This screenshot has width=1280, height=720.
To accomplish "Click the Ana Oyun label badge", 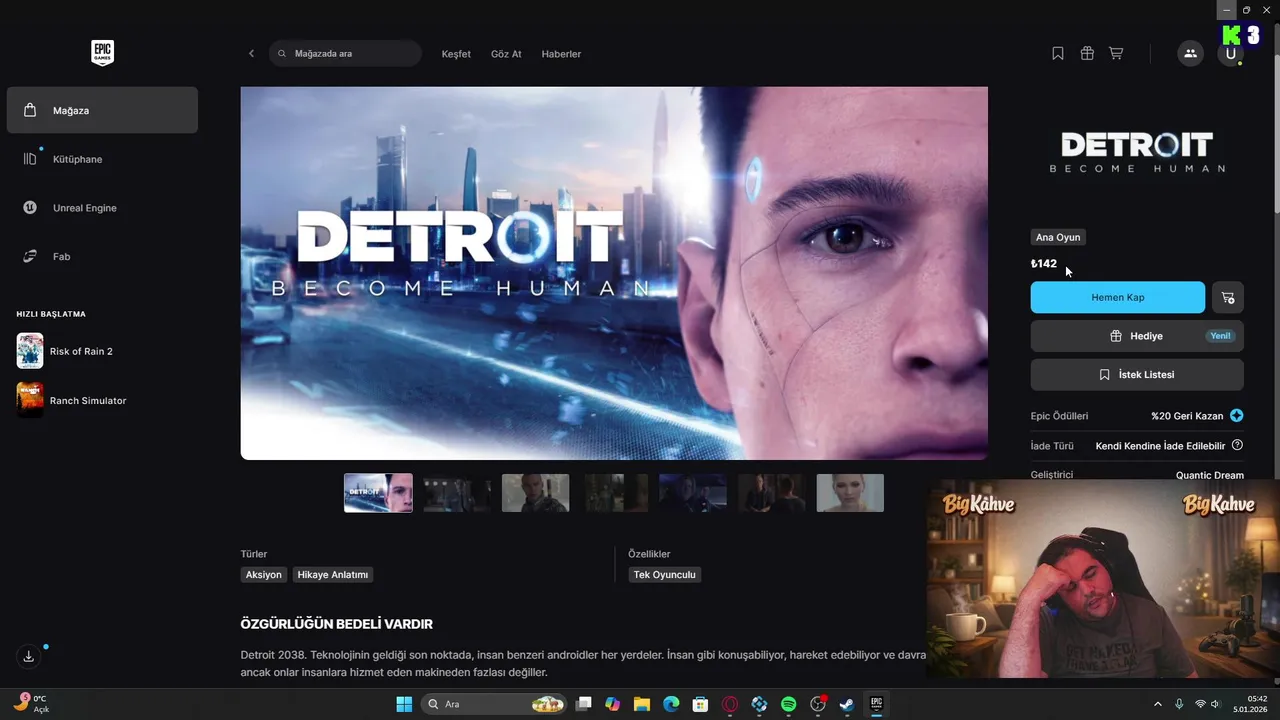I will 1058,237.
